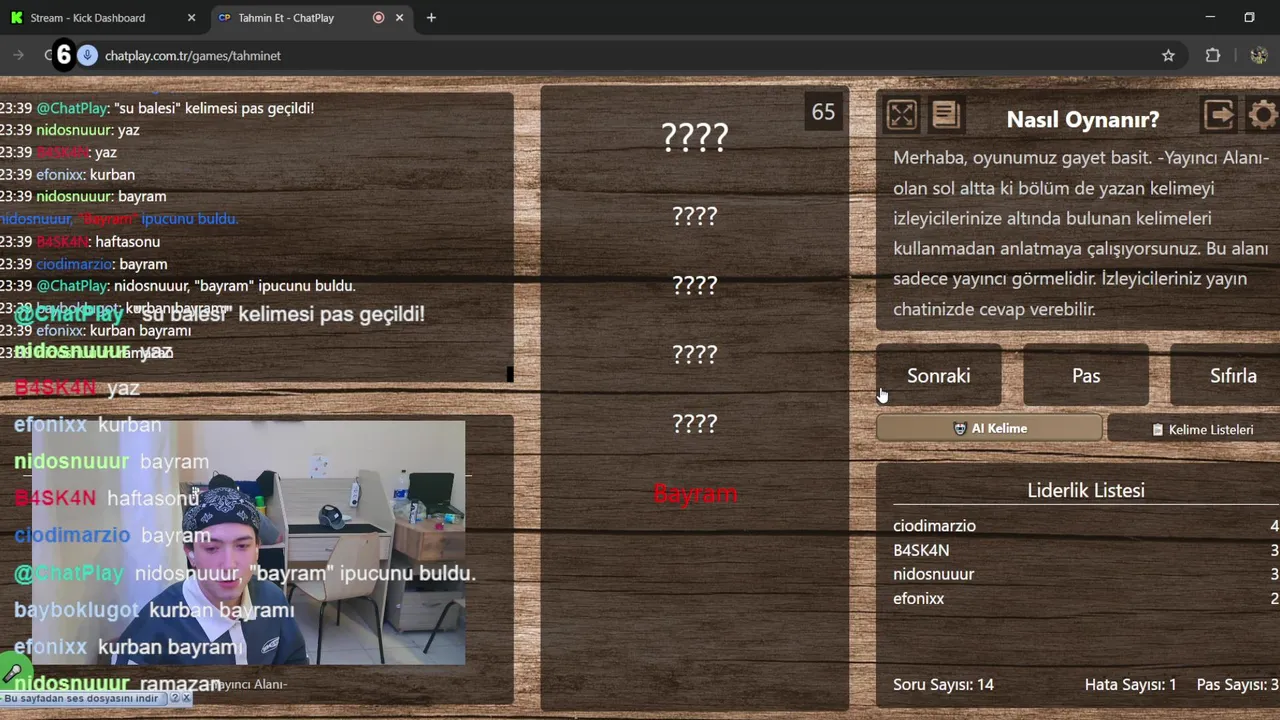Click nidosnuuur in Liderlik Listesi
The image size is (1280, 720).
pyautogui.click(x=933, y=574)
